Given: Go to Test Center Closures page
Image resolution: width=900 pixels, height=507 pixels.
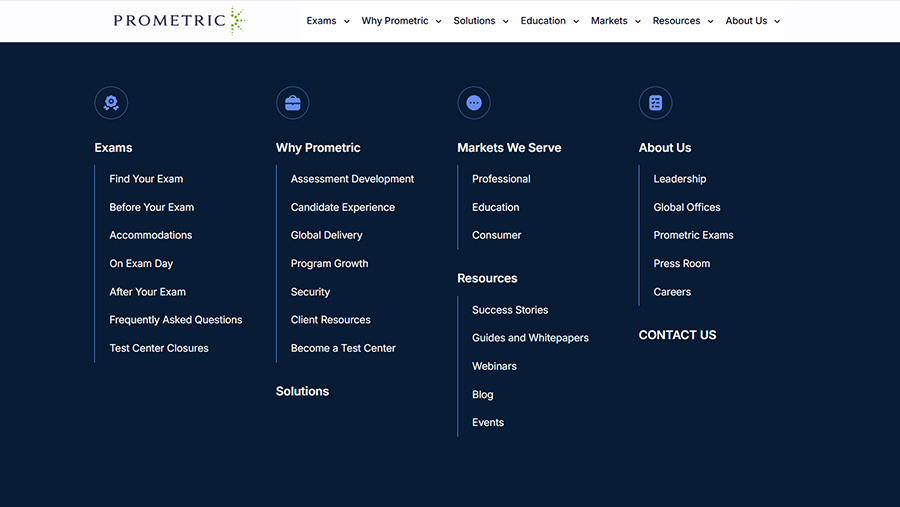Looking at the screenshot, I should pyautogui.click(x=159, y=348).
